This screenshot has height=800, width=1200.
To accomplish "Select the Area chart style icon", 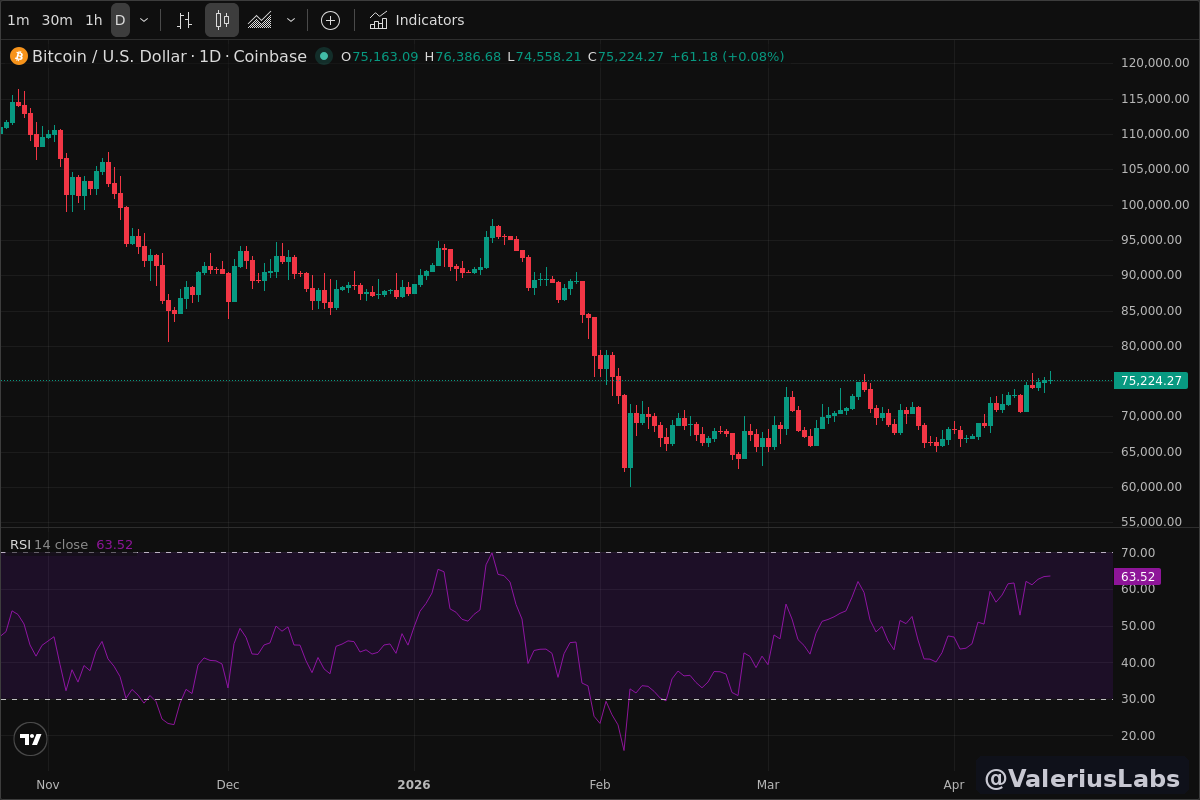I will (x=260, y=20).
